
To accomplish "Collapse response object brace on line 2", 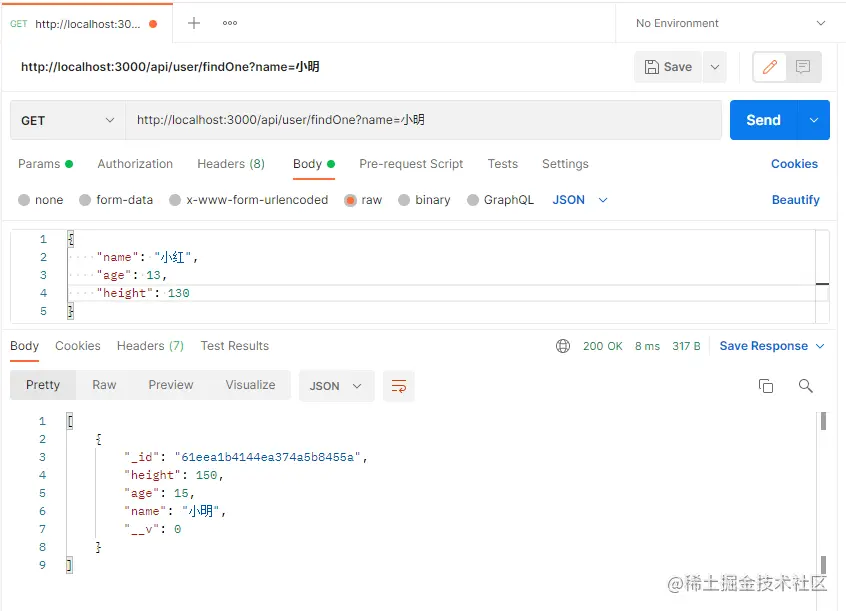I will pos(98,439).
